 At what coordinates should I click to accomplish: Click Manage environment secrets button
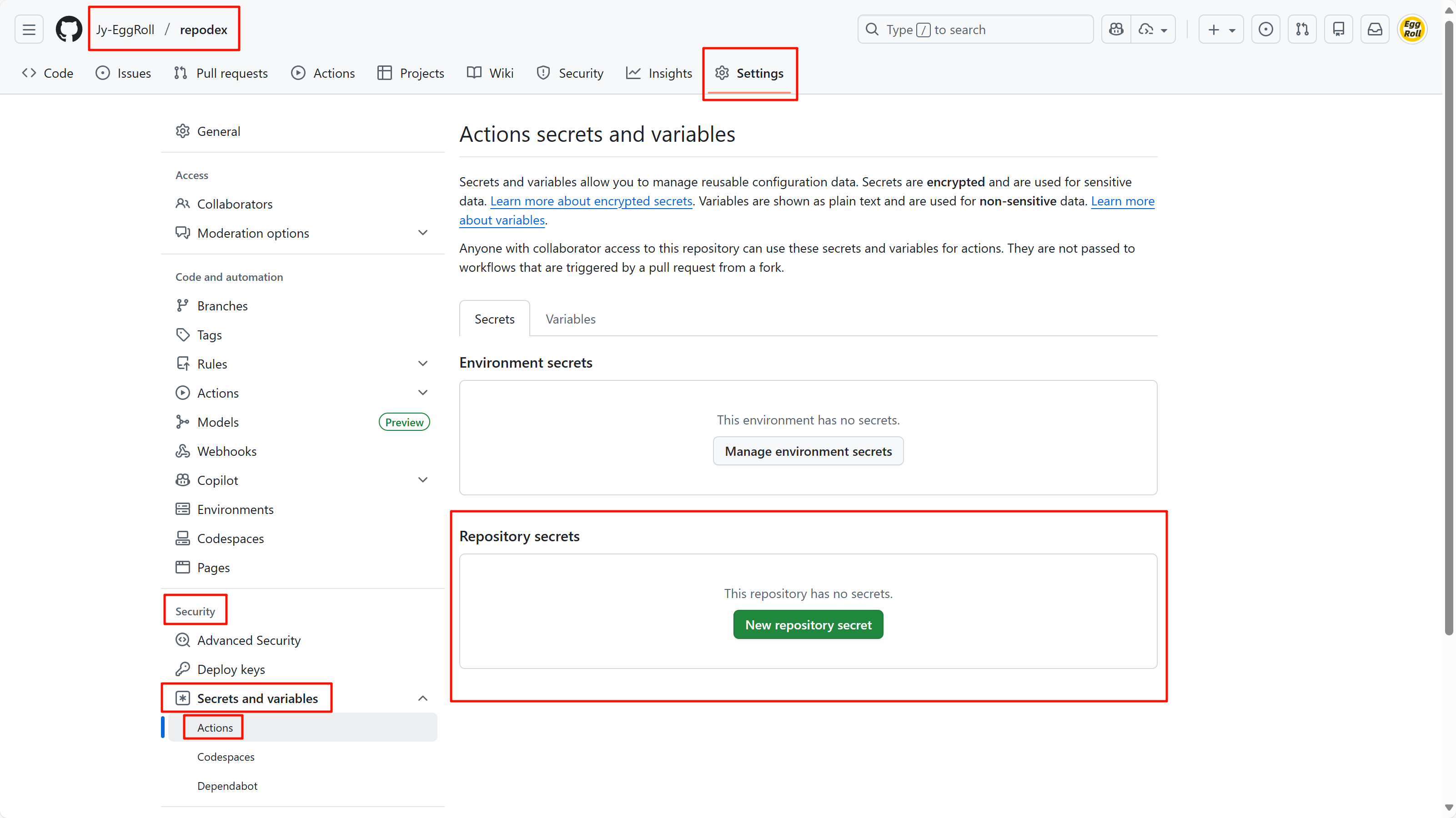coord(808,451)
